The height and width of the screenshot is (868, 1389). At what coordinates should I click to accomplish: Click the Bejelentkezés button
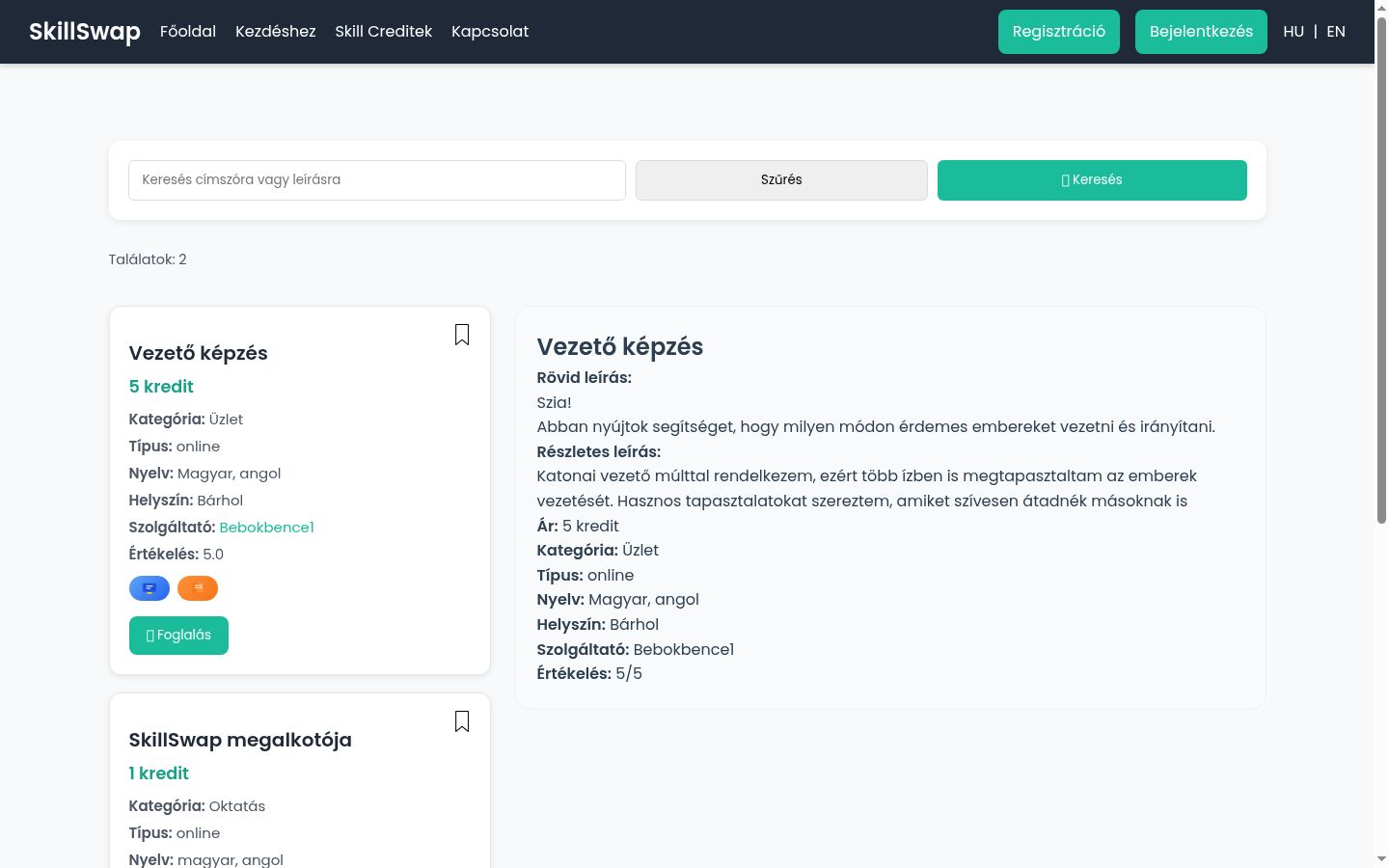pos(1201,32)
